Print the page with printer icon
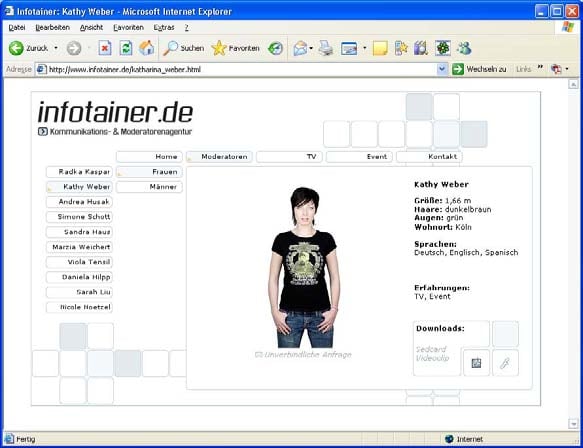The width and height of the screenshot is (583, 448). [326, 48]
